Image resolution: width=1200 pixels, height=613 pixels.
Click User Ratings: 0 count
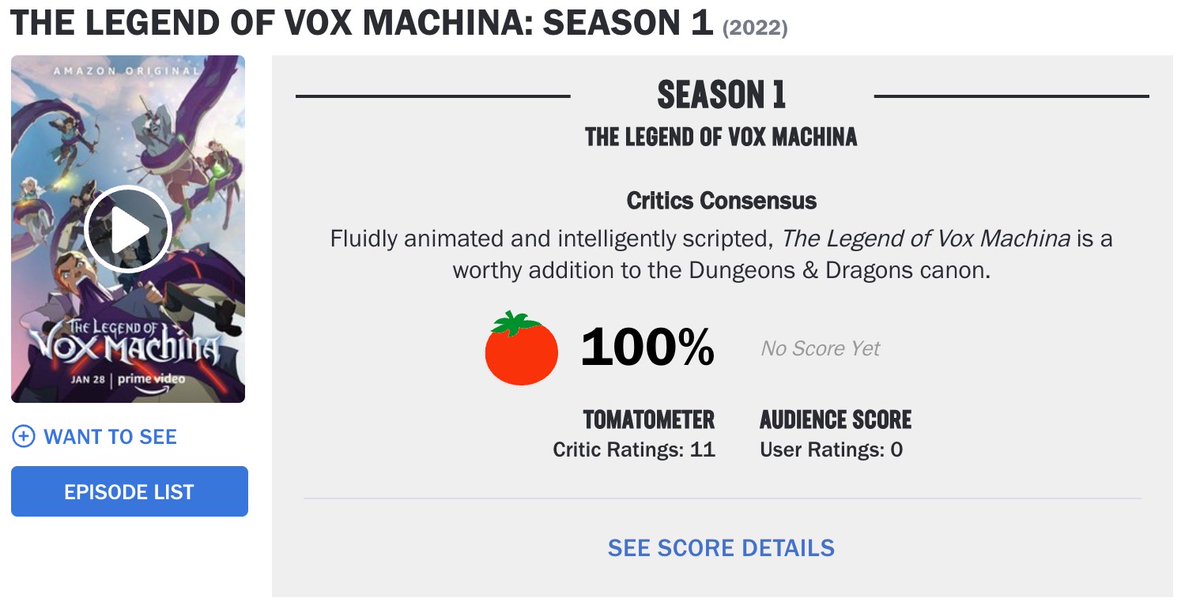tap(831, 450)
